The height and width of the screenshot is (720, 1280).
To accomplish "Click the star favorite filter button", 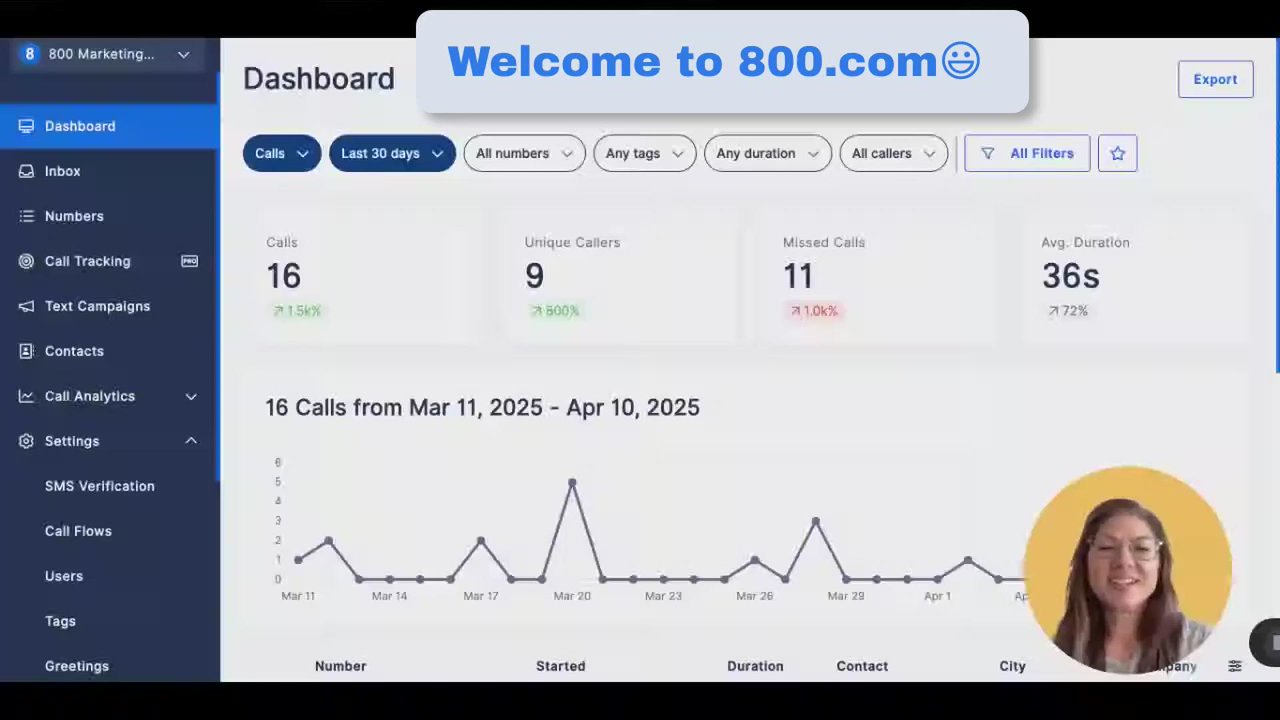I will click(1117, 153).
